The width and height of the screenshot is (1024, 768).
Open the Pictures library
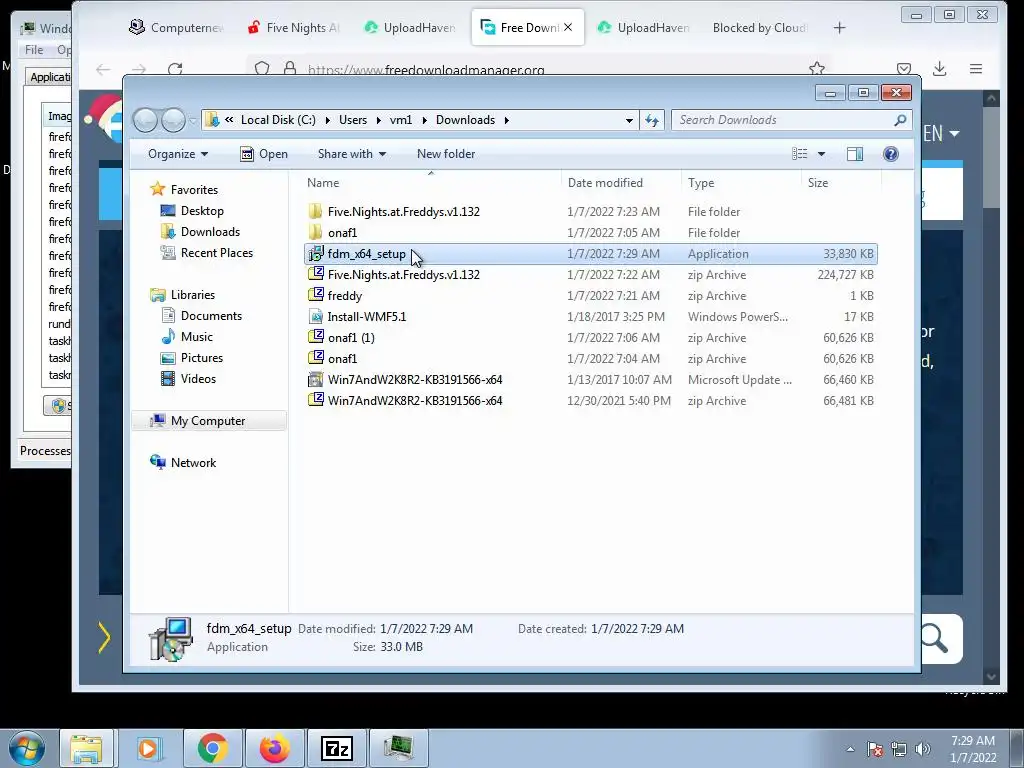pos(201,358)
